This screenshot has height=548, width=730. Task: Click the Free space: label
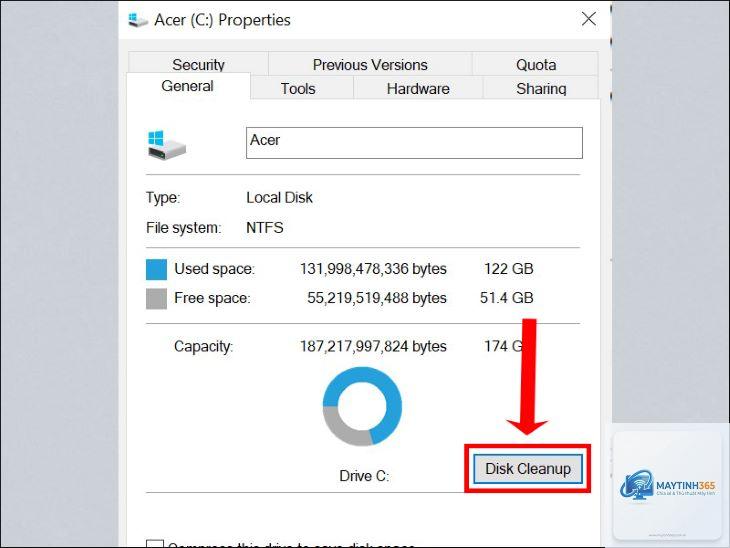212,298
